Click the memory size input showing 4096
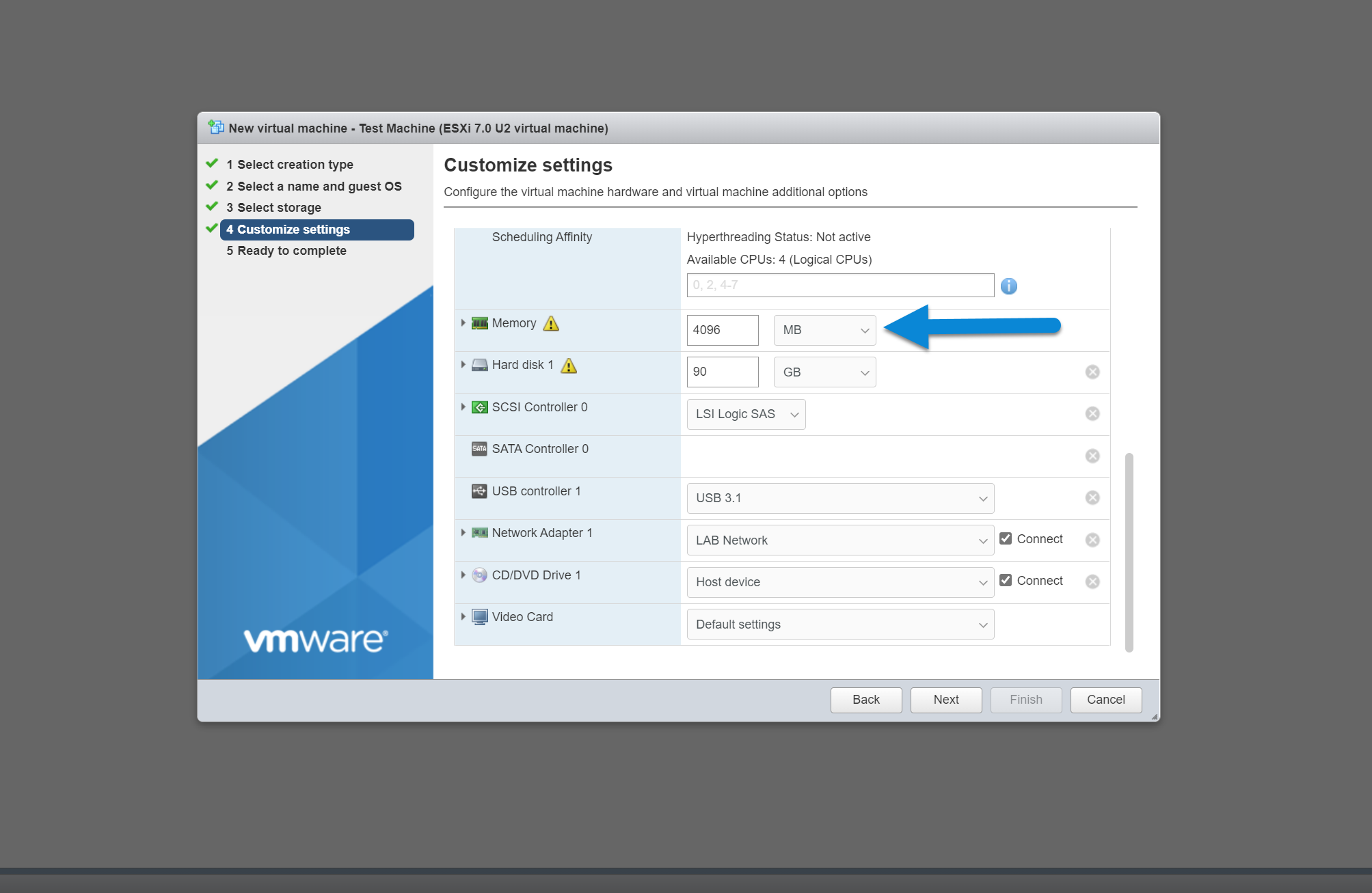The image size is (1372, 893). (x=722, y=330)
